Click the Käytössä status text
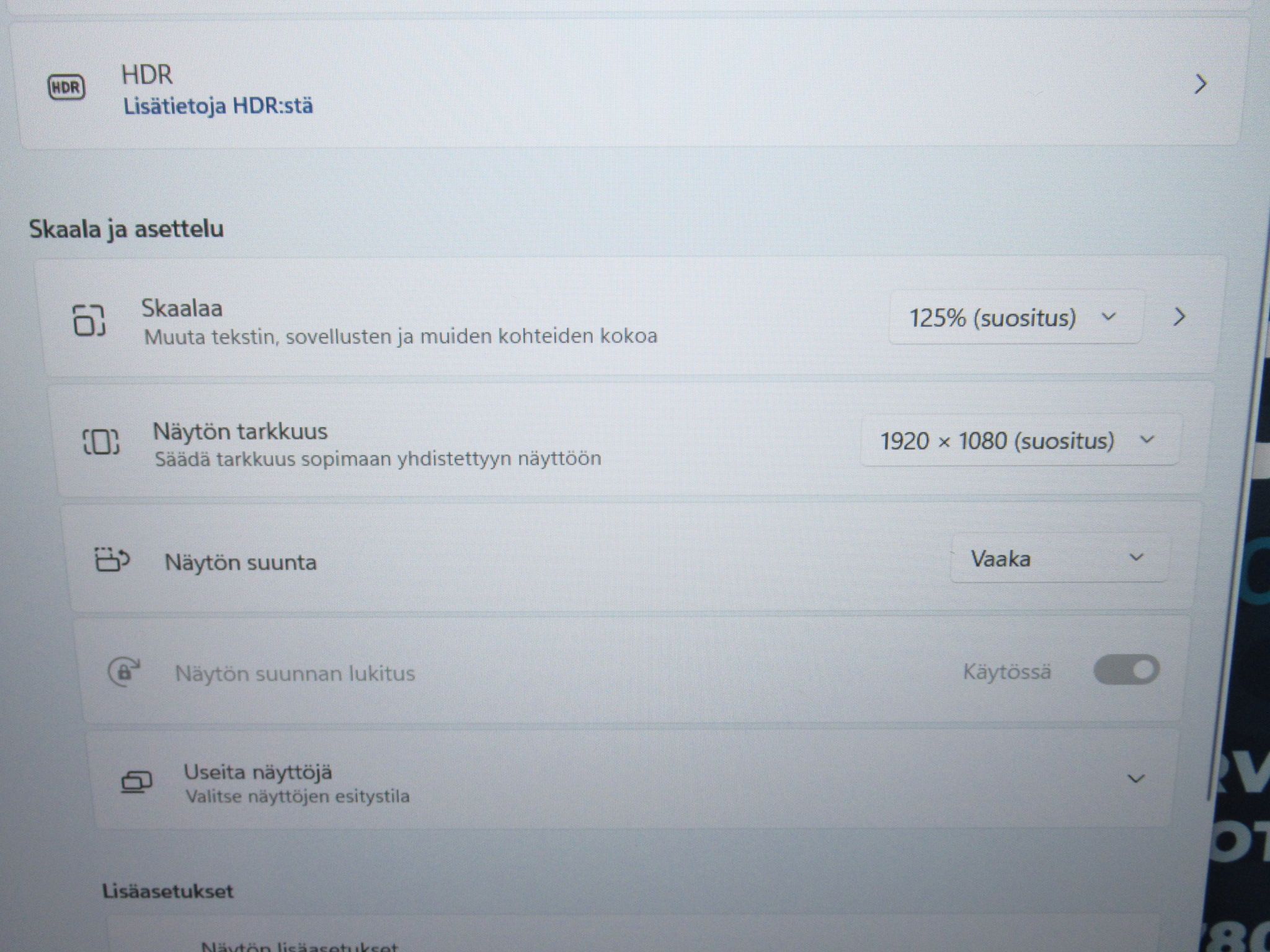The width and height of the screenshot is (1270, 952). coord(1007,672)
